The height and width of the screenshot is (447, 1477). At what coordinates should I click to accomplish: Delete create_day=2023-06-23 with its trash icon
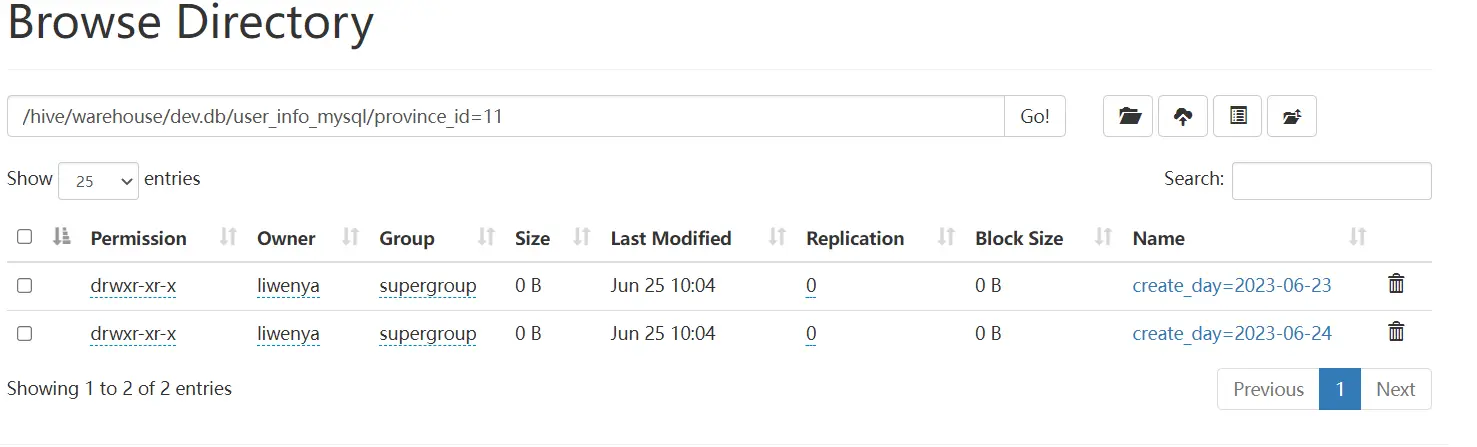click(1397, 285)
